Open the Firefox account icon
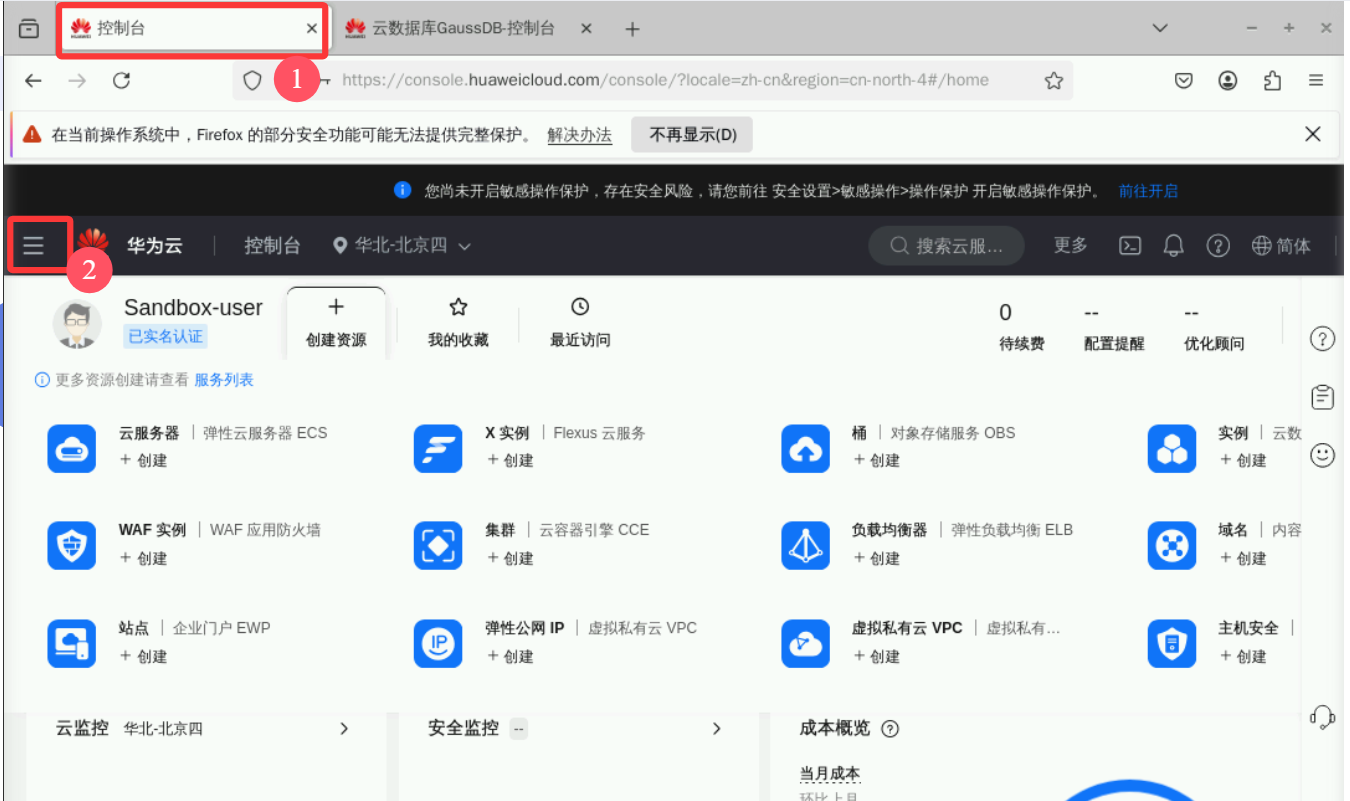Viewport: 1350px width, 801px height. [1227, 81]
